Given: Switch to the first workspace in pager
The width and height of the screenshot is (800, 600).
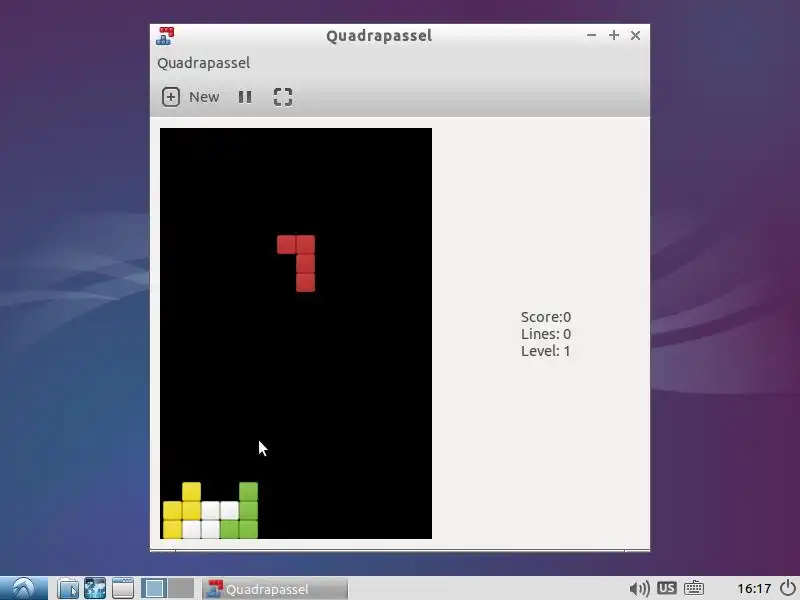Looking at the screenshot, I should pyautogui.click(x=154, y=588).
